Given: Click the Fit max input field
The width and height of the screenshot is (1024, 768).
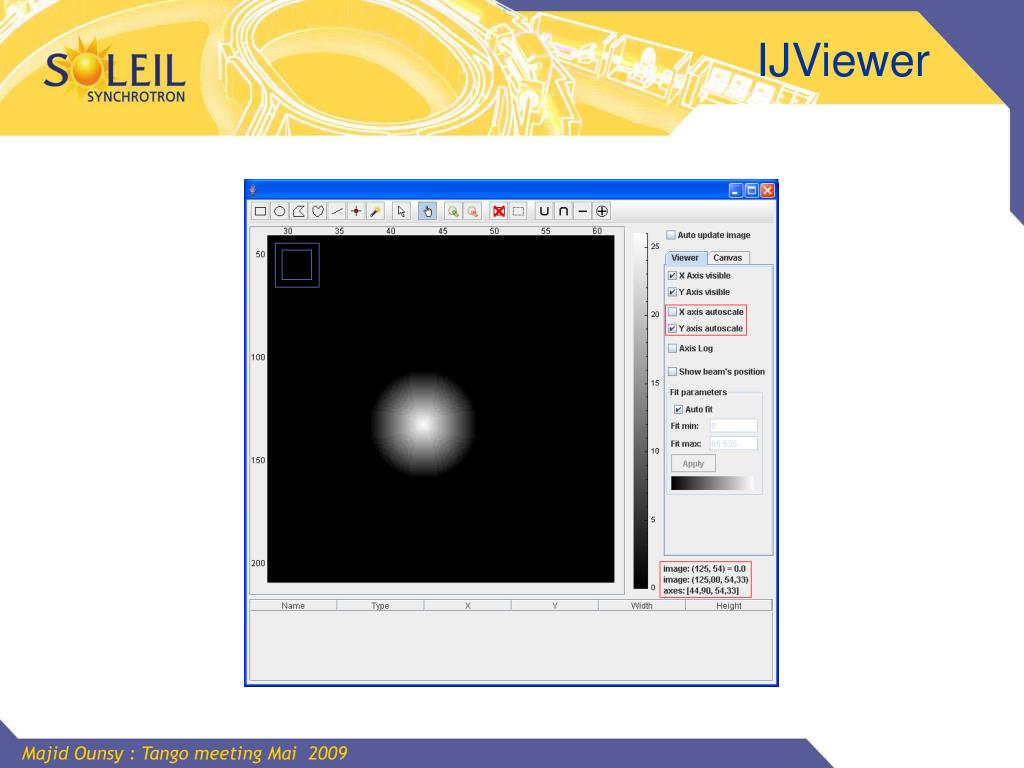Looking at the screenshot, I should 733,443.
